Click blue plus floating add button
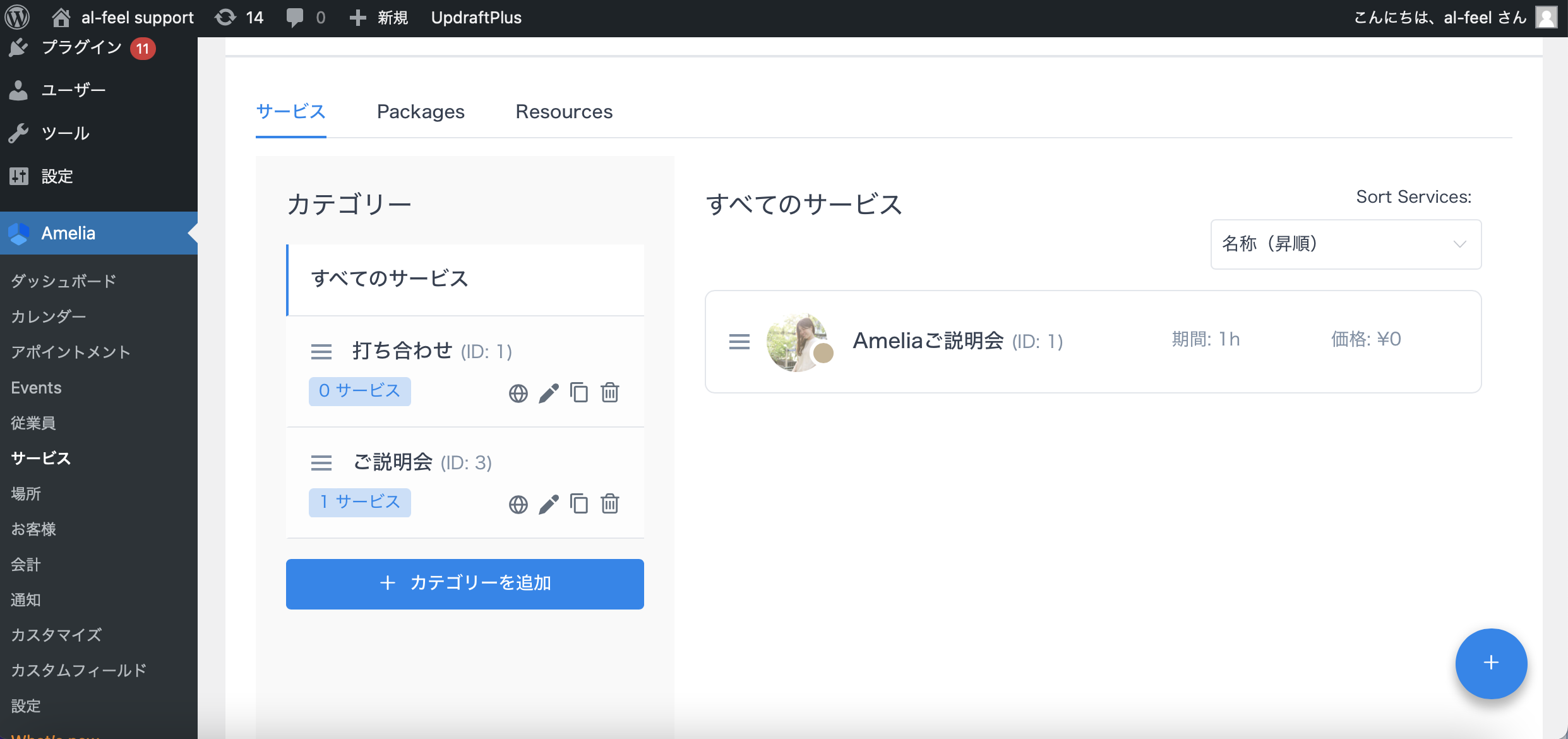This screenshot has width=1568, height=739. pos(1491,663)
